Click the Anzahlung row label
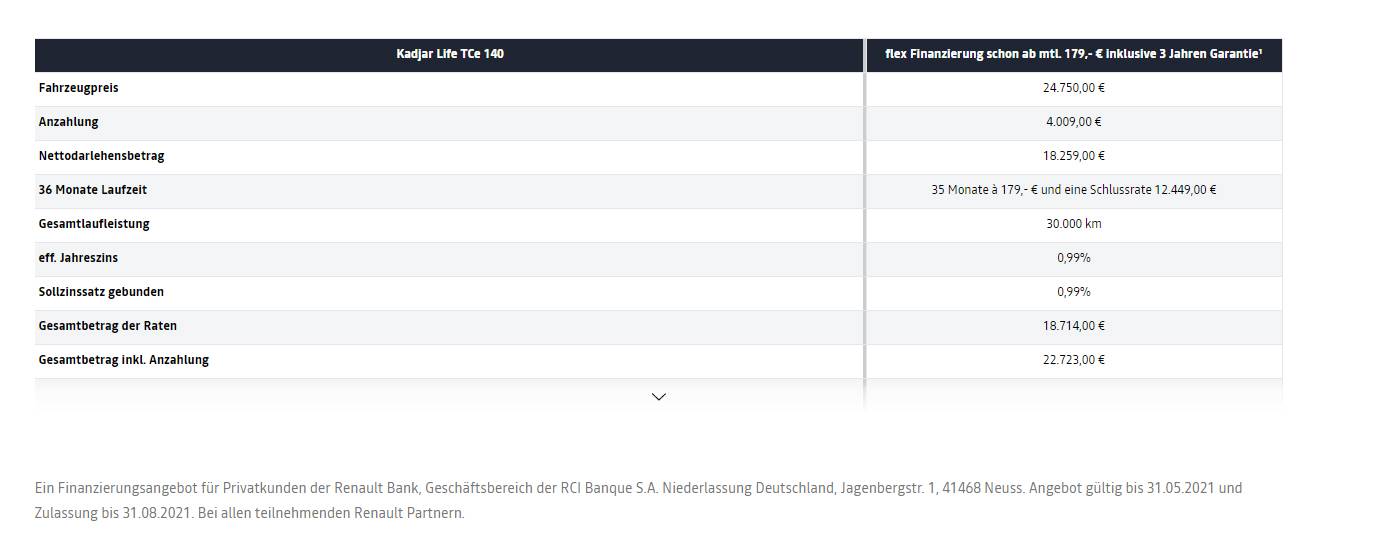Image resolution: width=1375 pixels, height=535 pixels. click(68, 122)
